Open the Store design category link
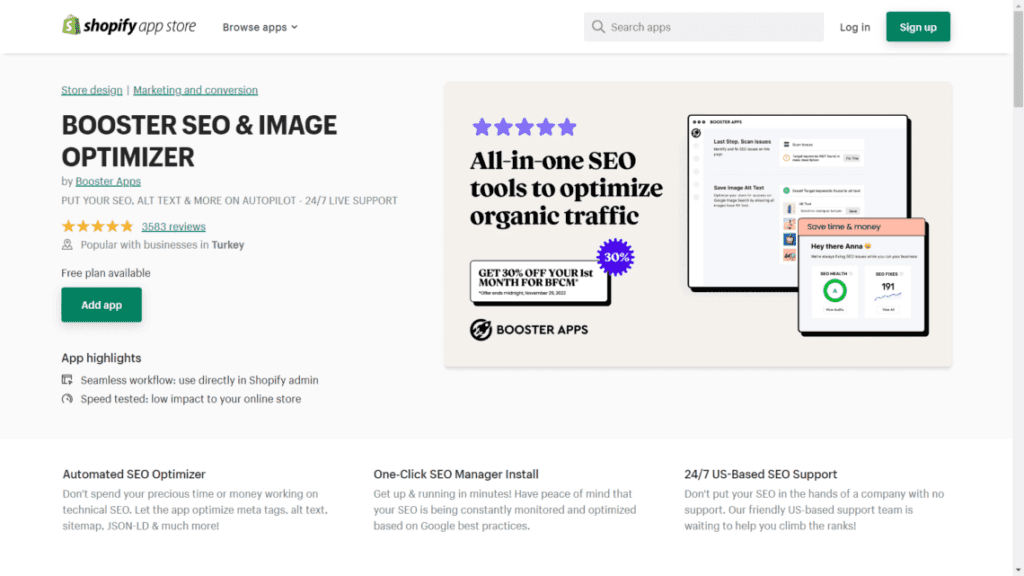 click(91, 89)
